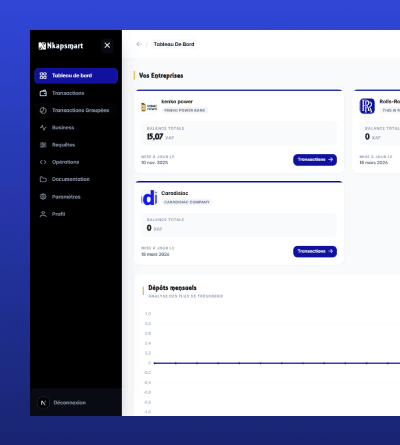Select the Transactions Groupées clock icon
Viewport: 400px width, 445px height.
click(43, 110)
